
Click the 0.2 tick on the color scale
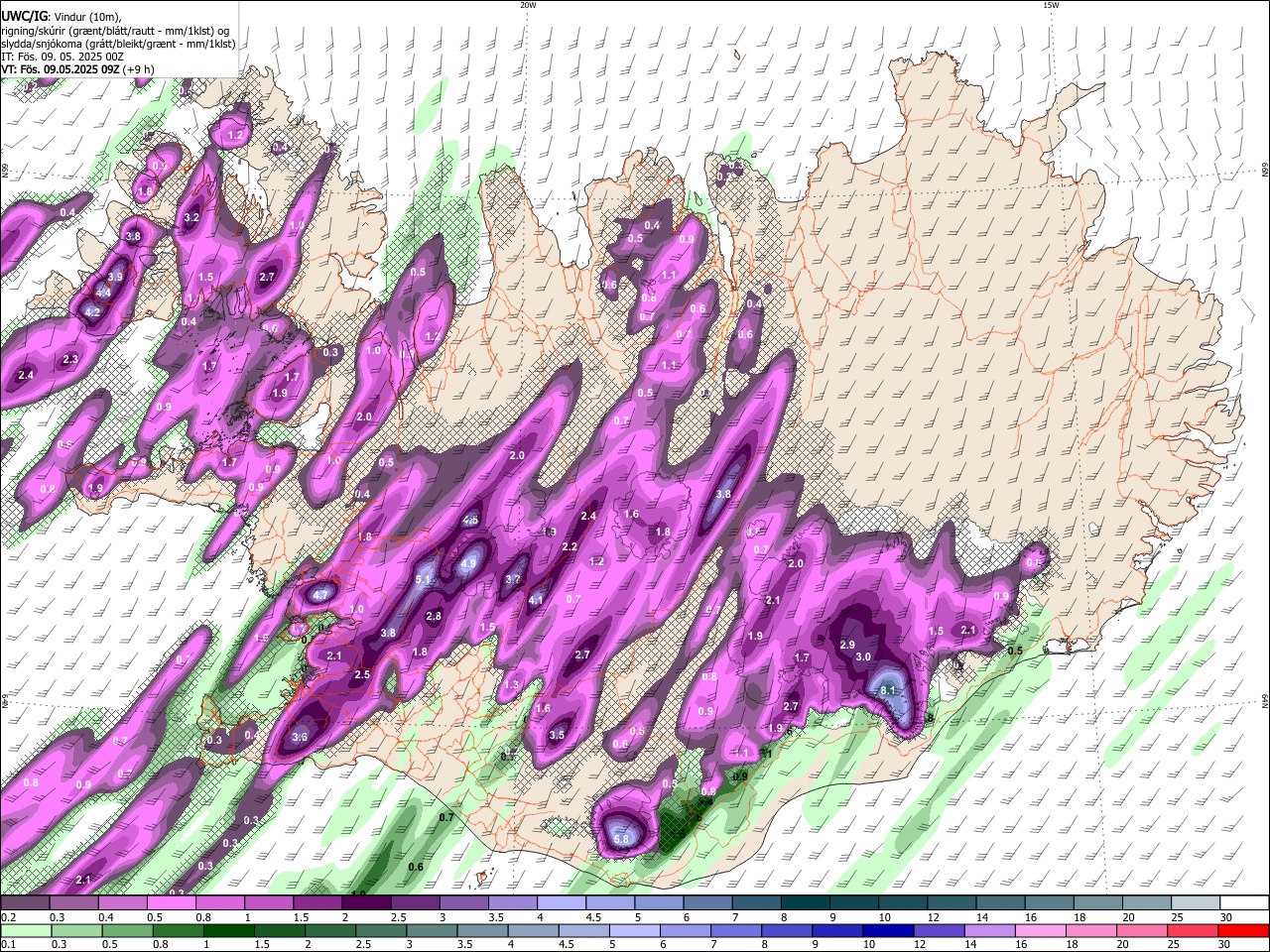[x=7, y=917]
